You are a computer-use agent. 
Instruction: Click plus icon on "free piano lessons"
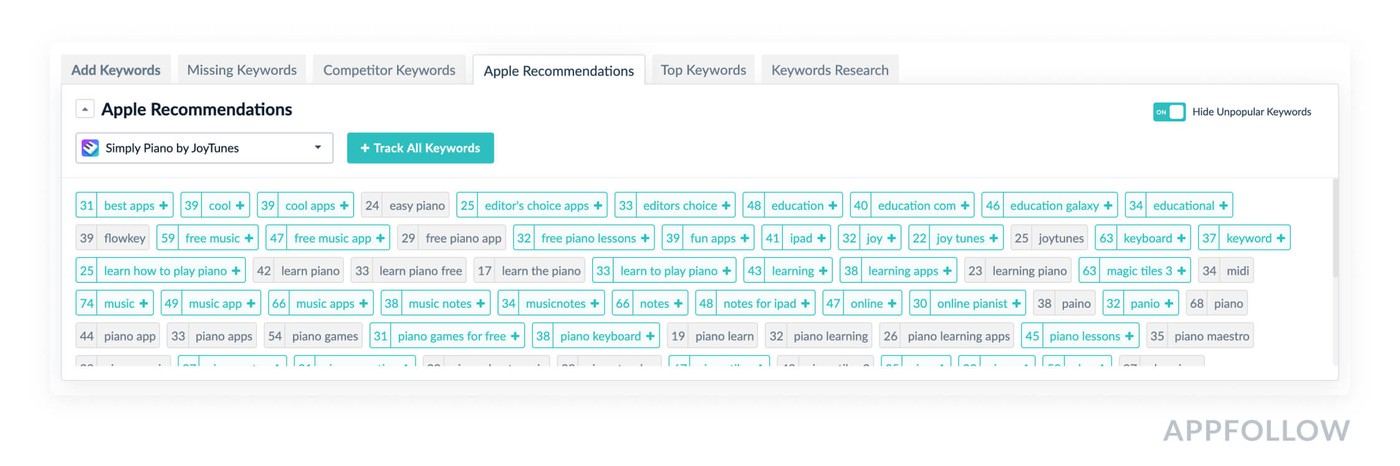pyautogui.click(x=645, y=238)
